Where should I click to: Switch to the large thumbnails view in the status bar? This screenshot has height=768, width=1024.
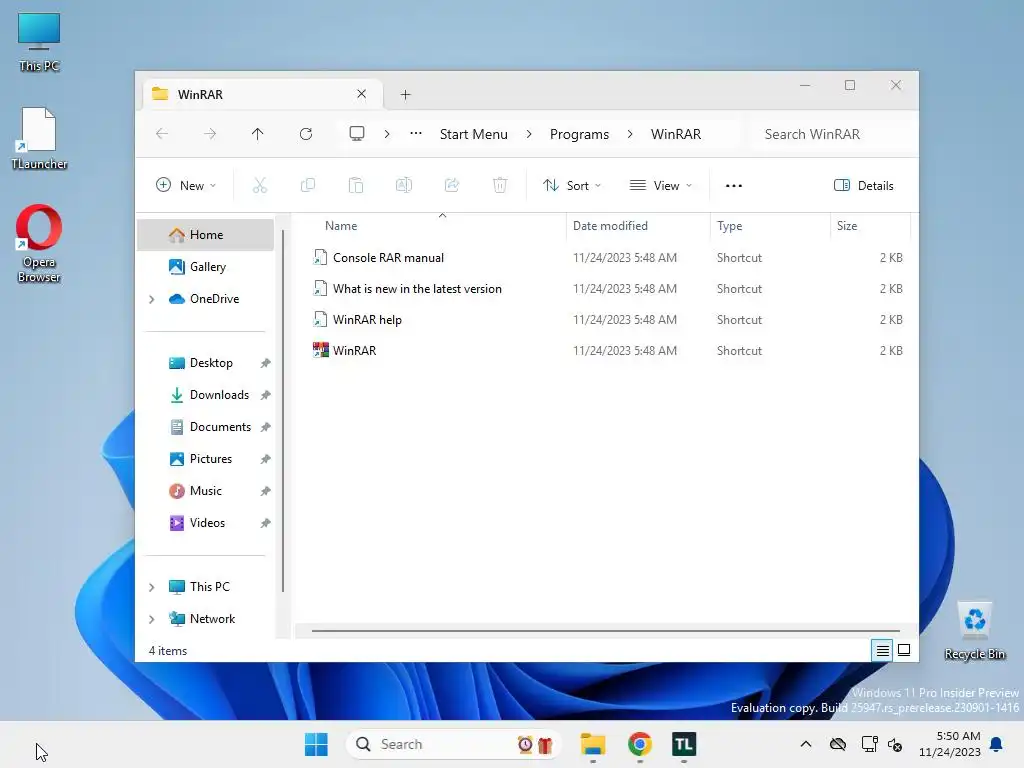click(x=904, y=650)
